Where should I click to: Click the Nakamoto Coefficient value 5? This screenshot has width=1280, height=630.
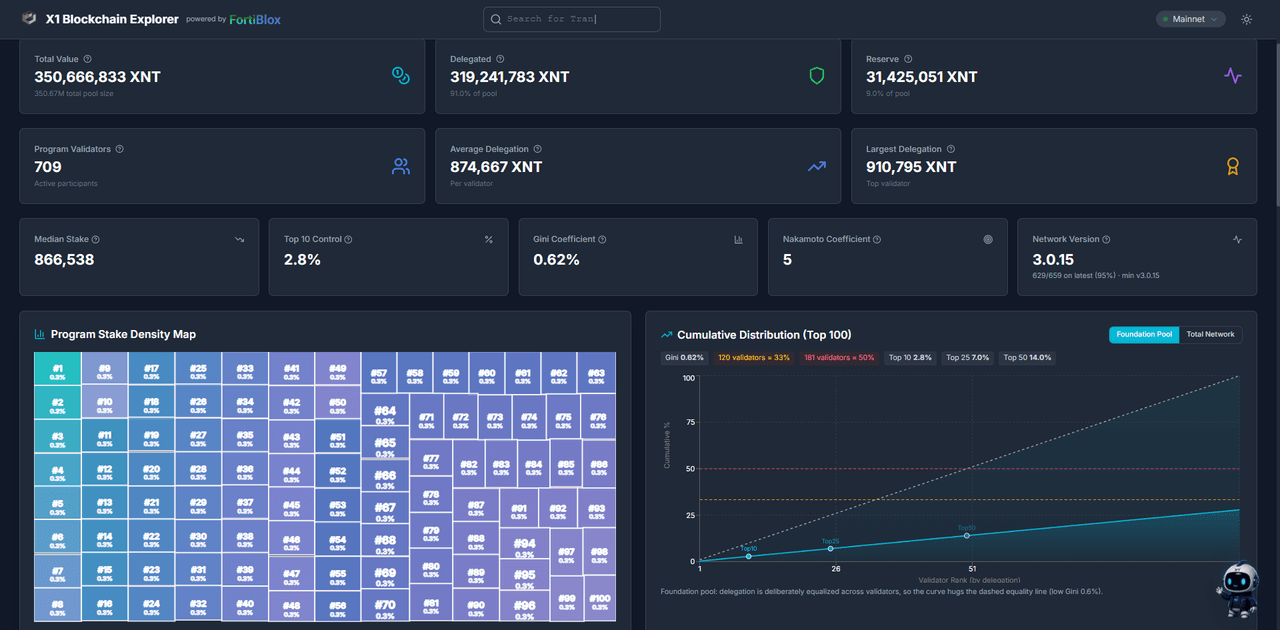787,260
